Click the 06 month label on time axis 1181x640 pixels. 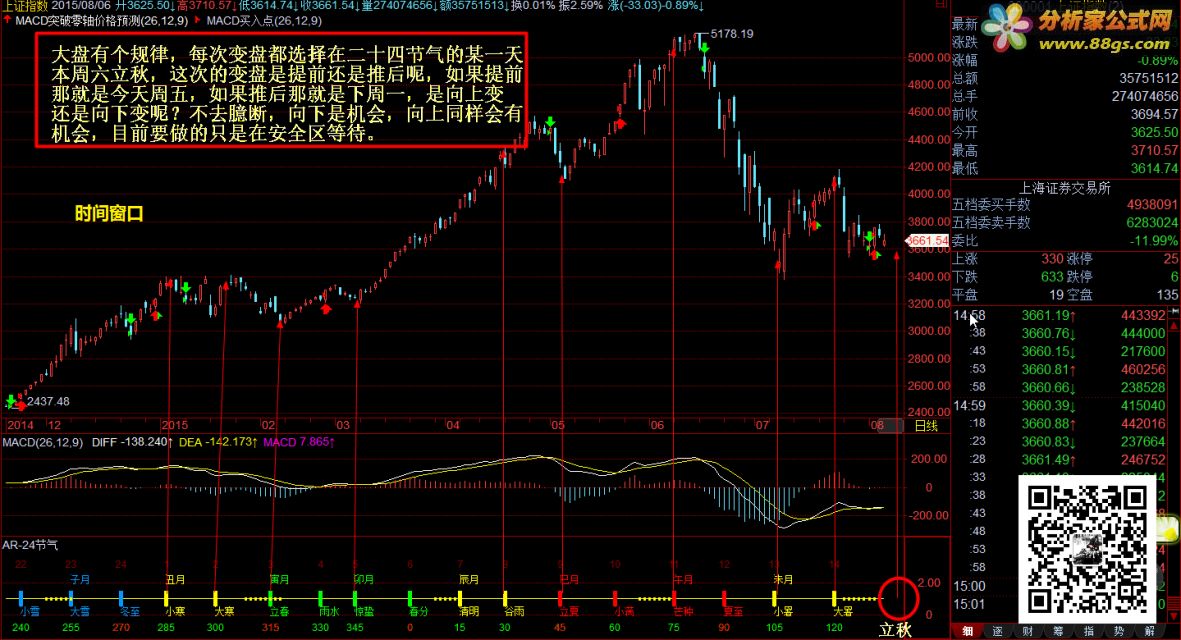(658, 425)
